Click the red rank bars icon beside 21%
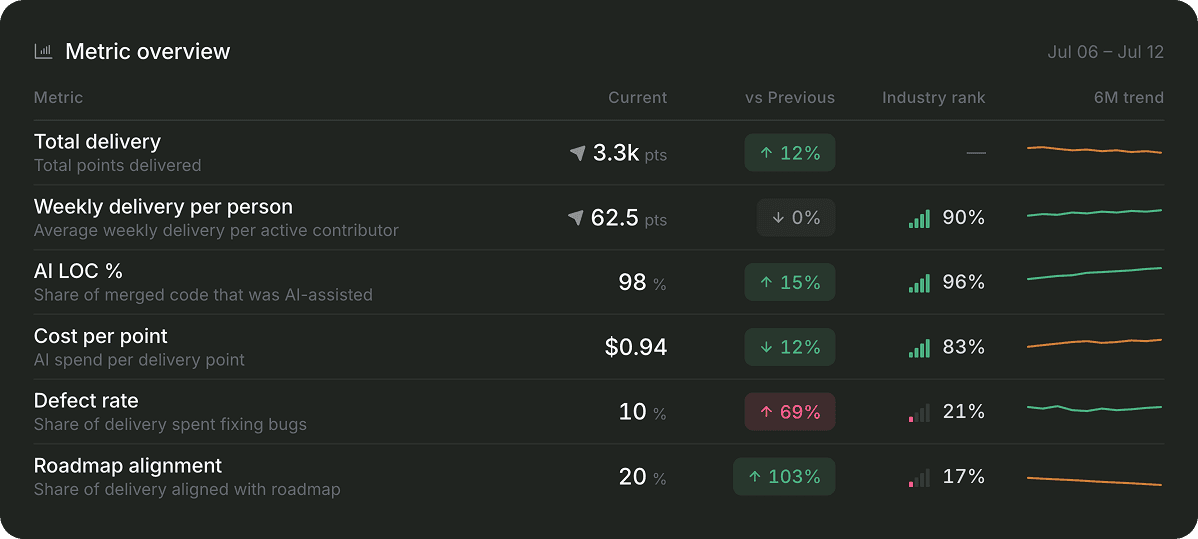The height and width of the screenshot is (539, 1198). [x=919, y=413]
